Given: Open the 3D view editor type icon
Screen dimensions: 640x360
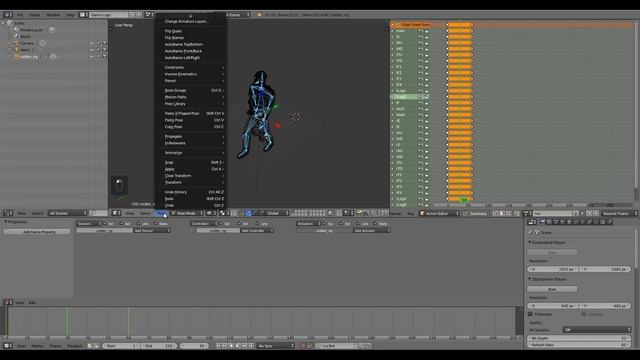Looking at the screenshot, I should click(116, 213).
